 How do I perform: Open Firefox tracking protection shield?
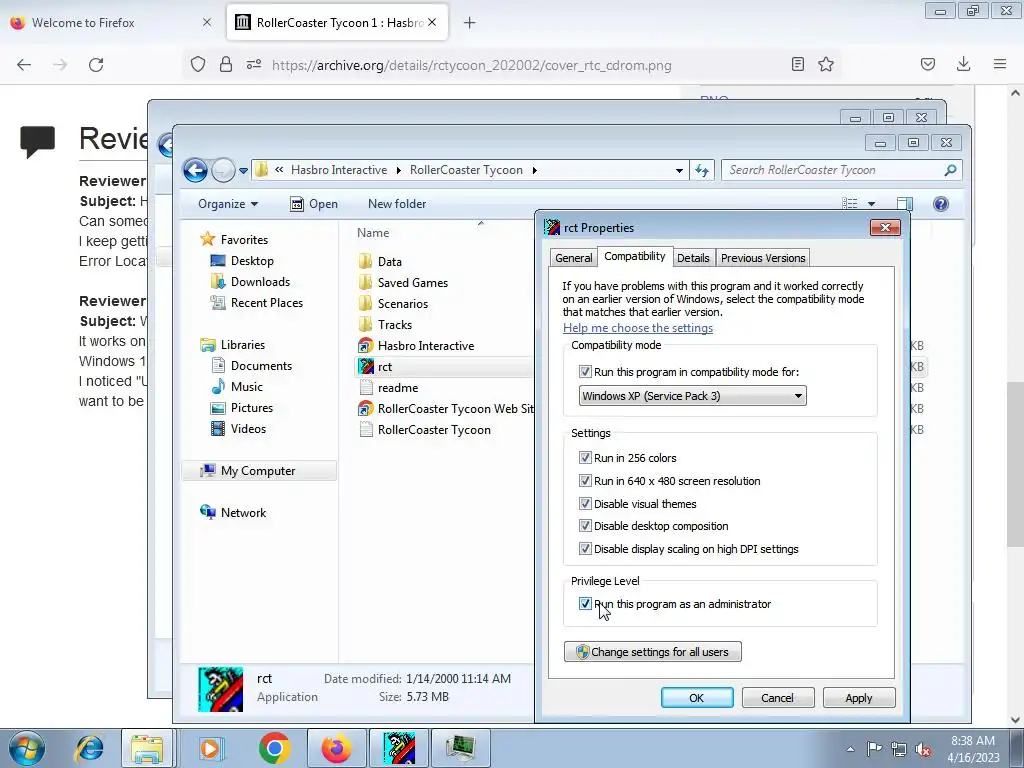click(198, 64)
